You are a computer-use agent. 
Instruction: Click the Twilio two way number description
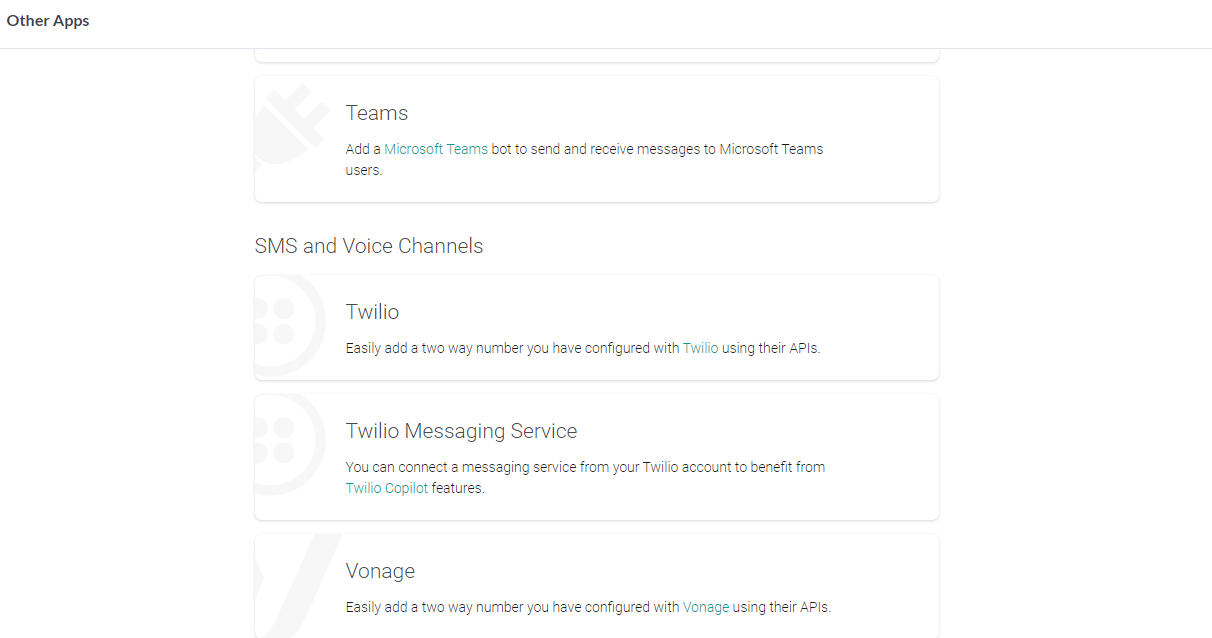point(512,349)
